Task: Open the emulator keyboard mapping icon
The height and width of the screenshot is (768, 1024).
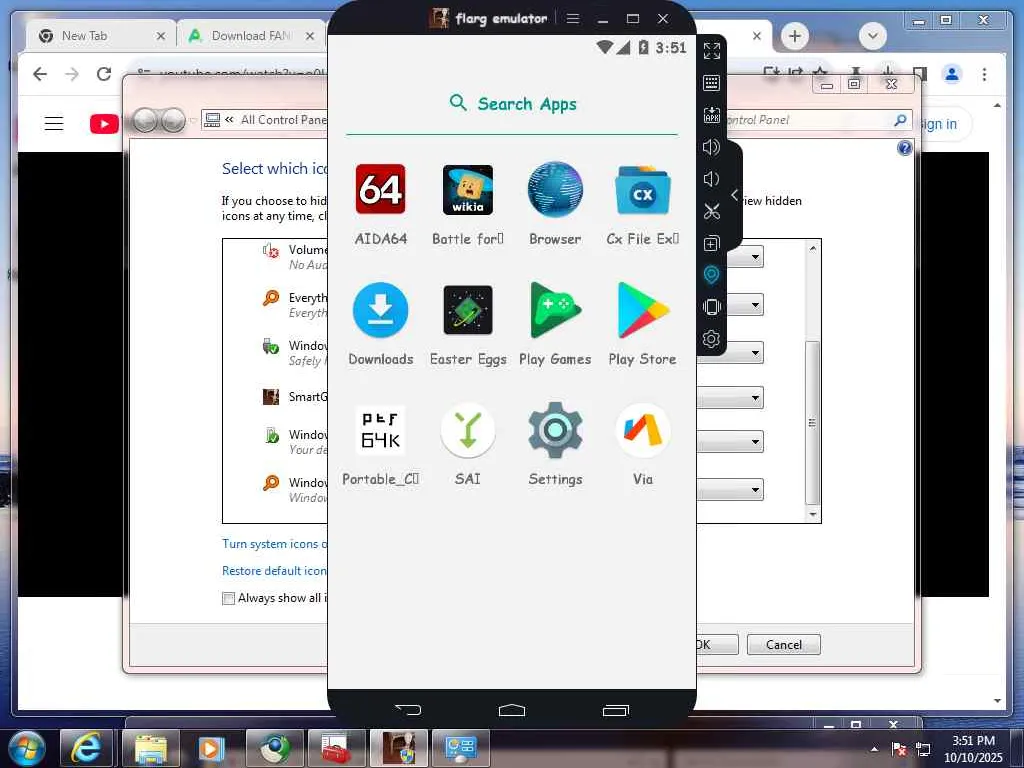Action: (711, 82)
